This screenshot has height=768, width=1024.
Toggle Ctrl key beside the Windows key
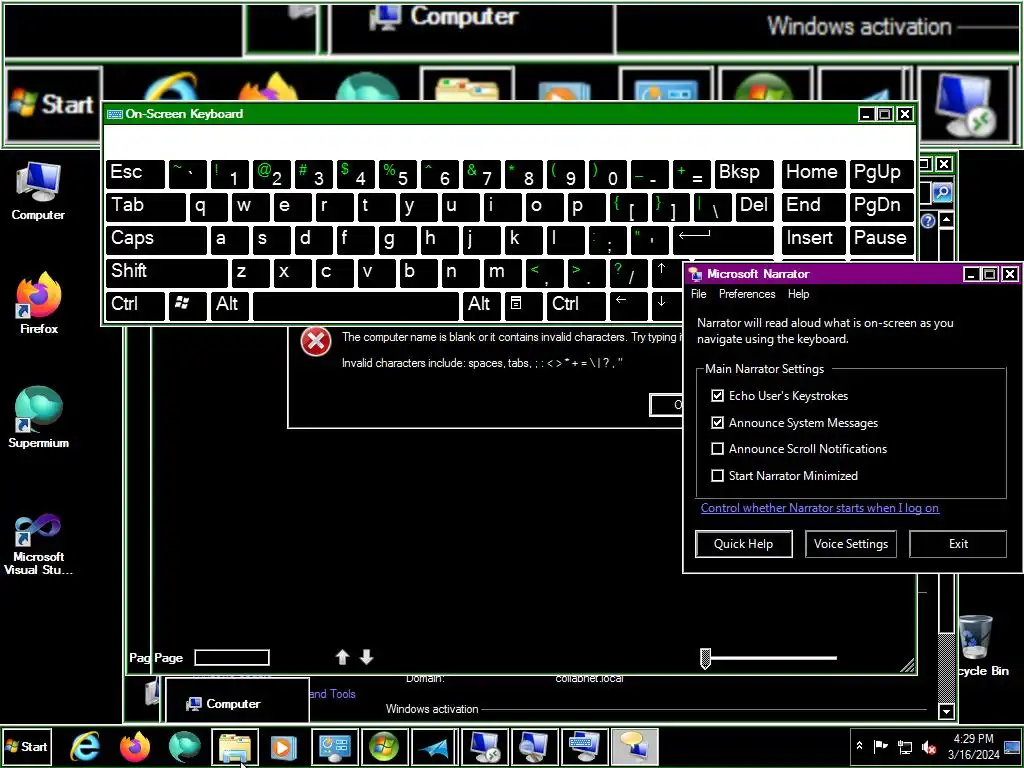coord(135,305)
